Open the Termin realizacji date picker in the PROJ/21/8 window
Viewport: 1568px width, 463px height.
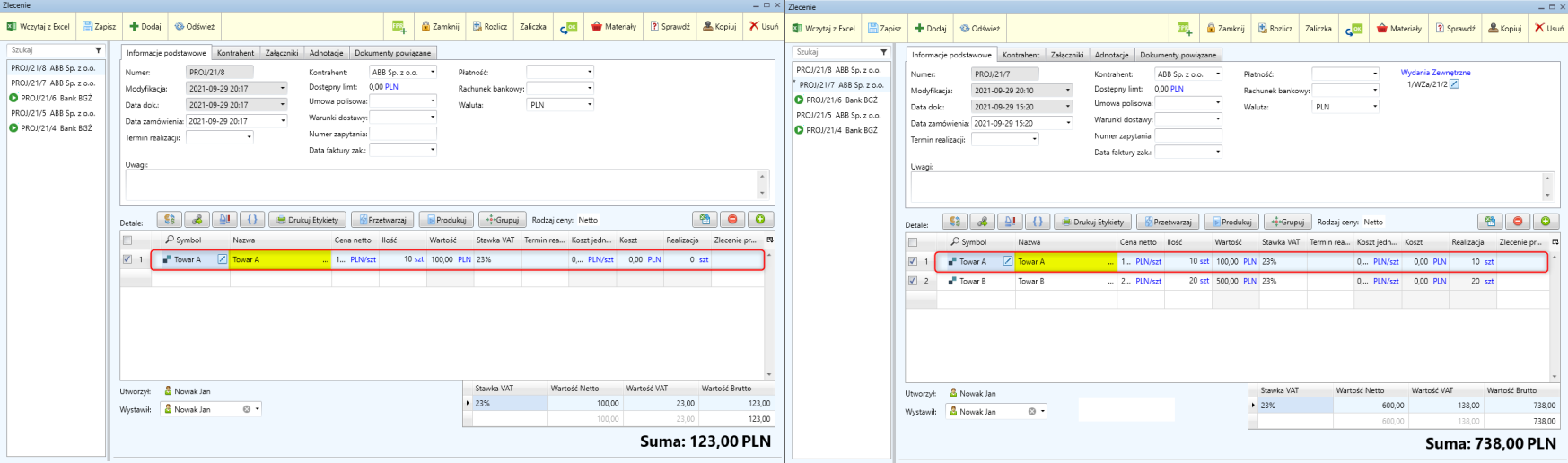pyautogui.click(x=249, y=137)
